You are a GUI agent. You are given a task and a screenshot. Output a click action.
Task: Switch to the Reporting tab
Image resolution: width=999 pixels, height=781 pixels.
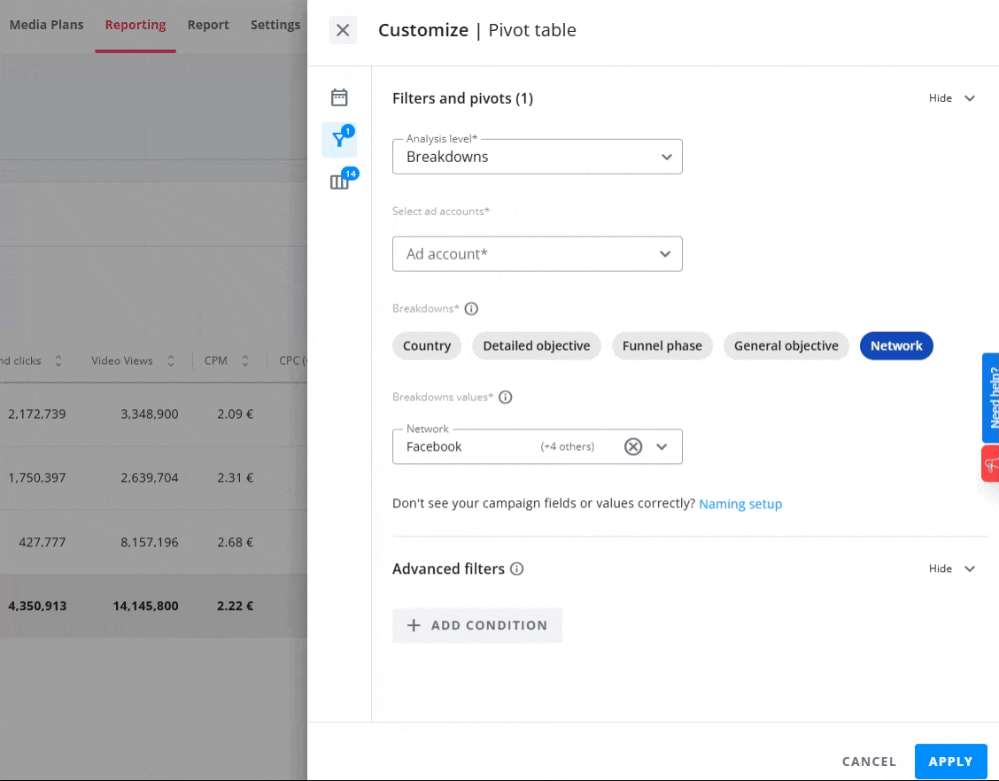click(135, 25)
